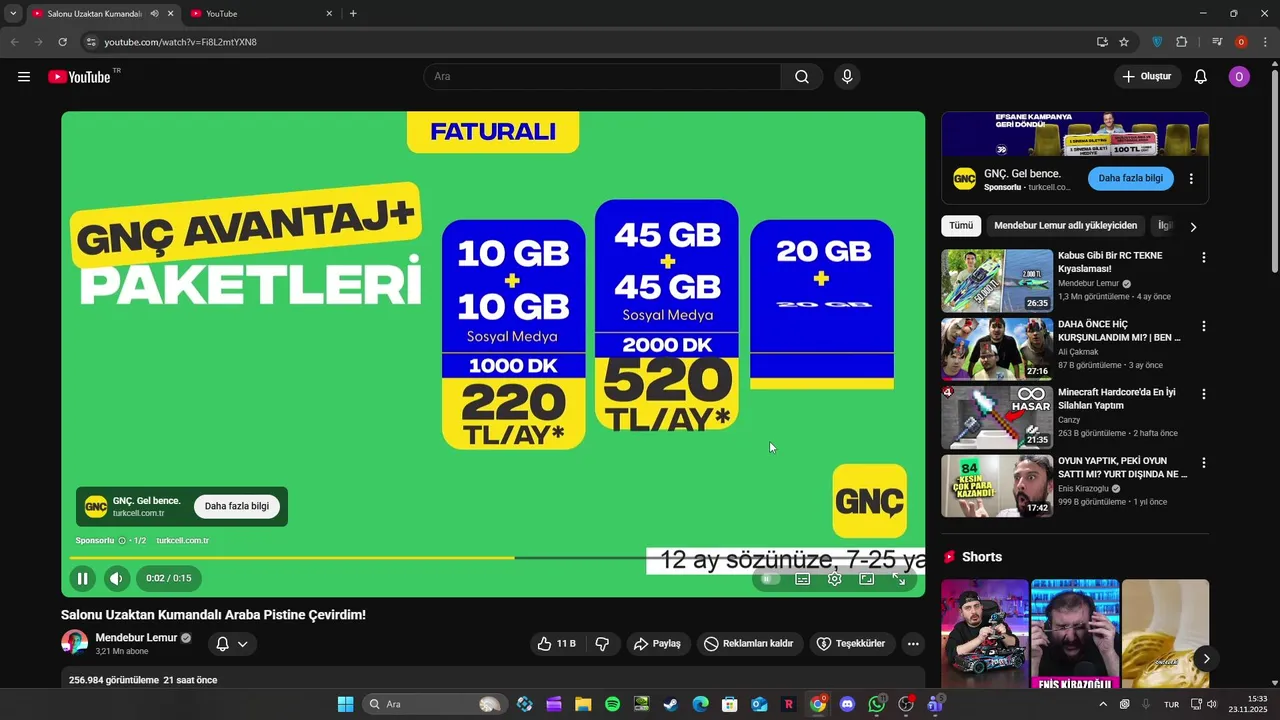
Task: Mute the Salonu Uzaktan Kumandalı tab audio
Action: 154,14
